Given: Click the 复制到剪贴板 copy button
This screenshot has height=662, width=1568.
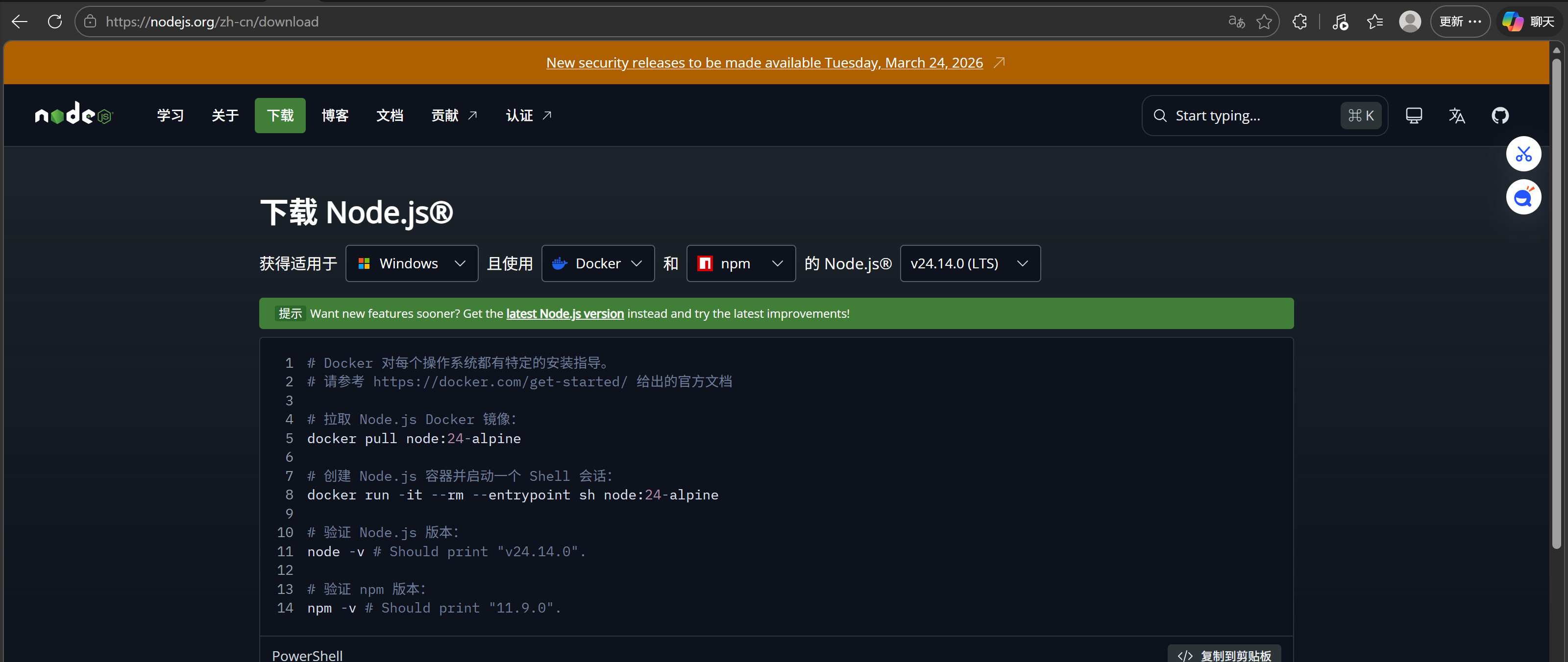Looking at the screenshot, I should click(1224, 655).
